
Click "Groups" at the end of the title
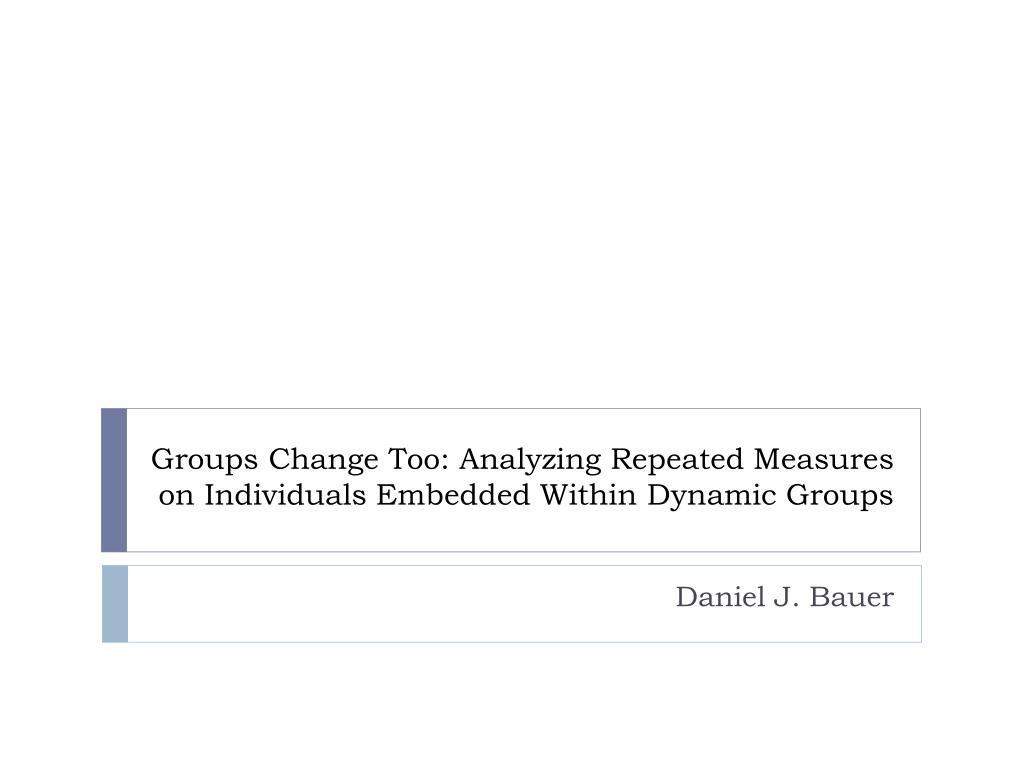tap(839, 496)
